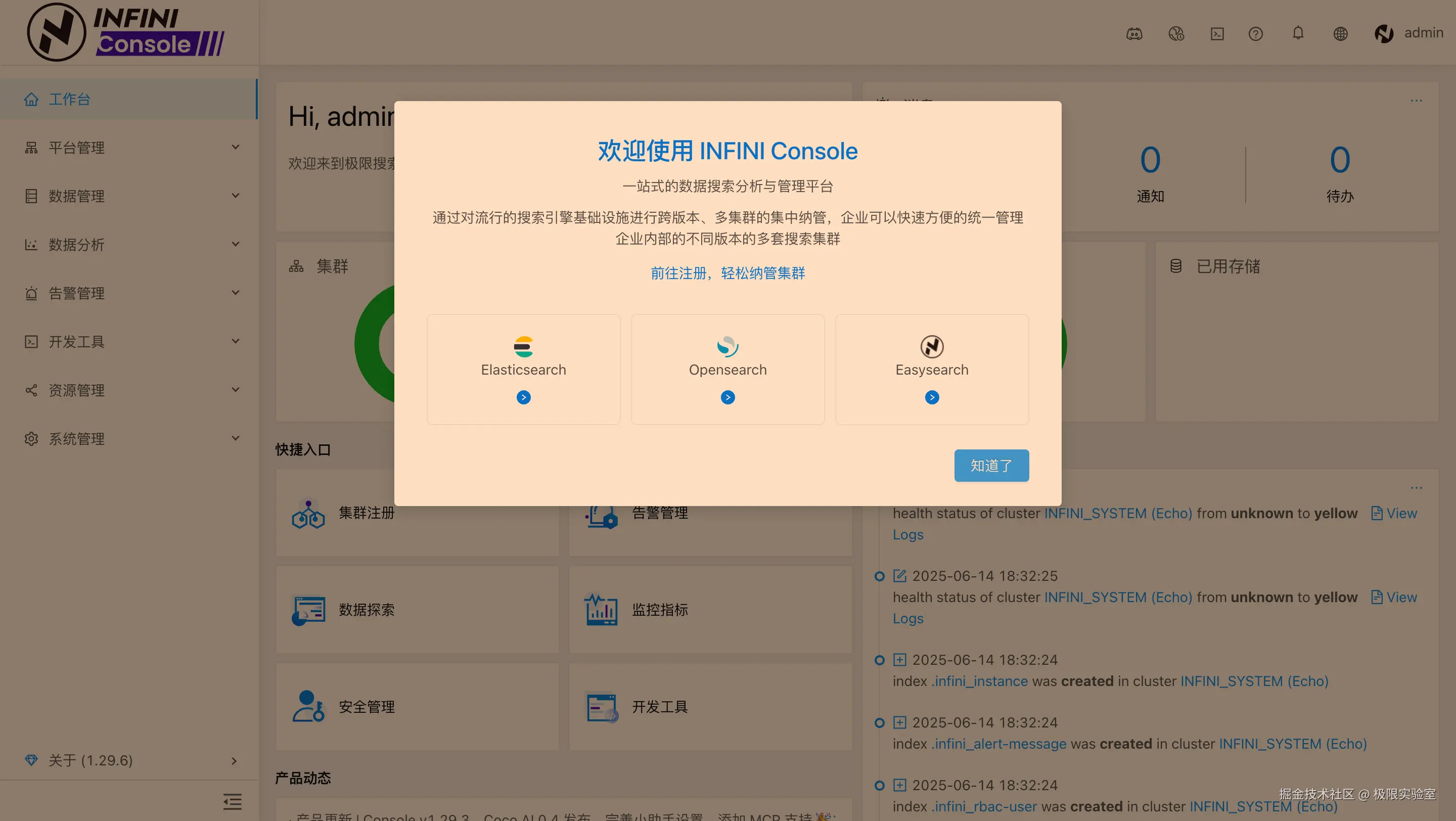Collapse the sidebar with the fold icon
The width and height of the screenshot is (1456, 821).
[232, 801]
